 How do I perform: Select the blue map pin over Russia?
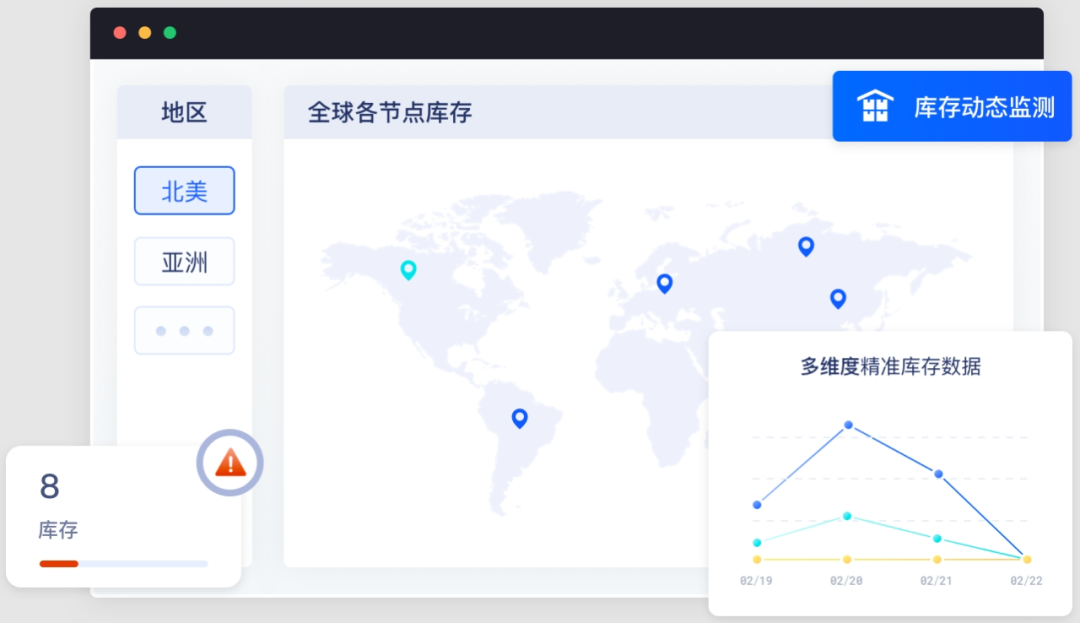point(806,246)
